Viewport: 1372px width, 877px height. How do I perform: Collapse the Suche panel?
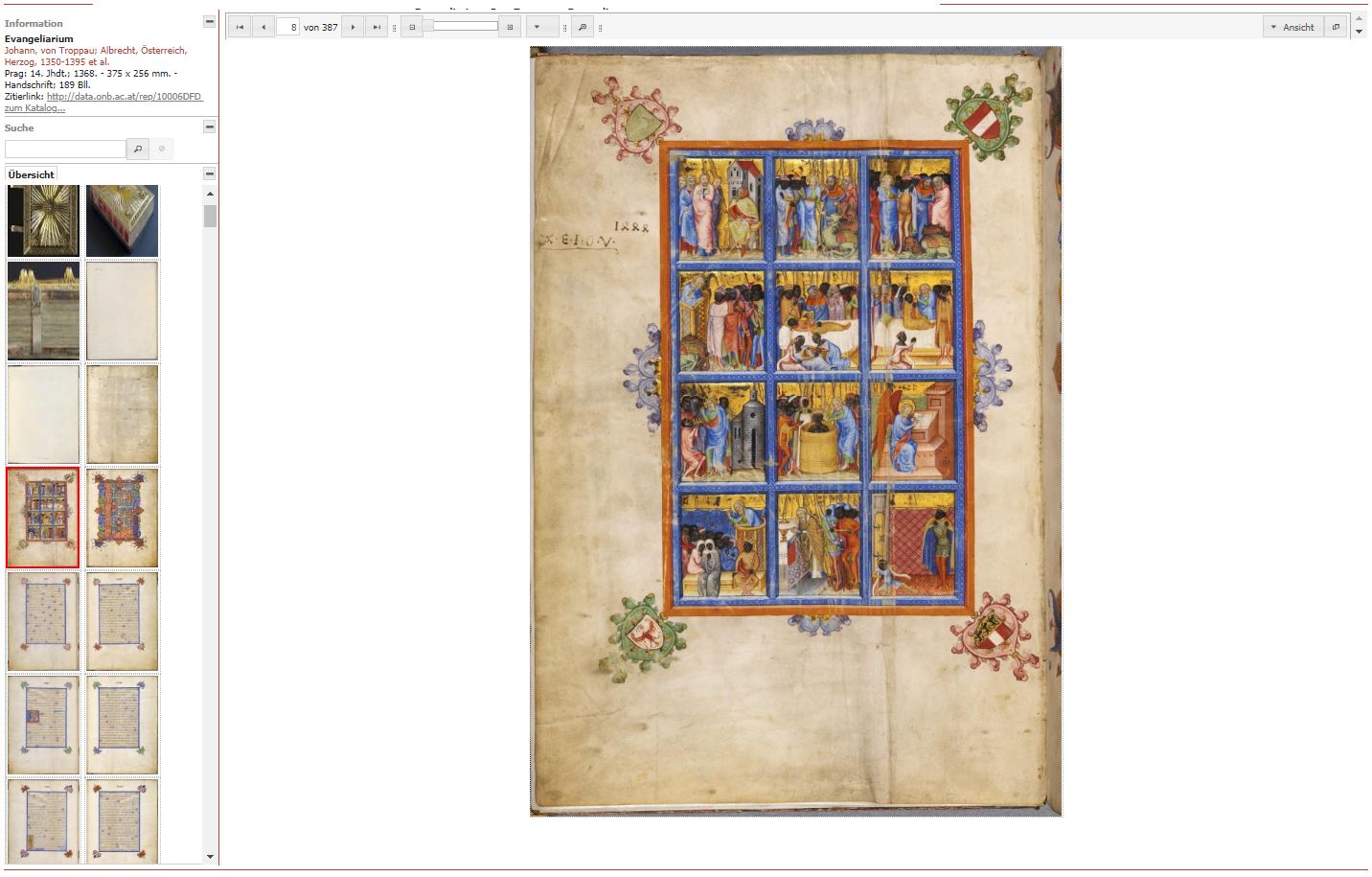[209, 127]
